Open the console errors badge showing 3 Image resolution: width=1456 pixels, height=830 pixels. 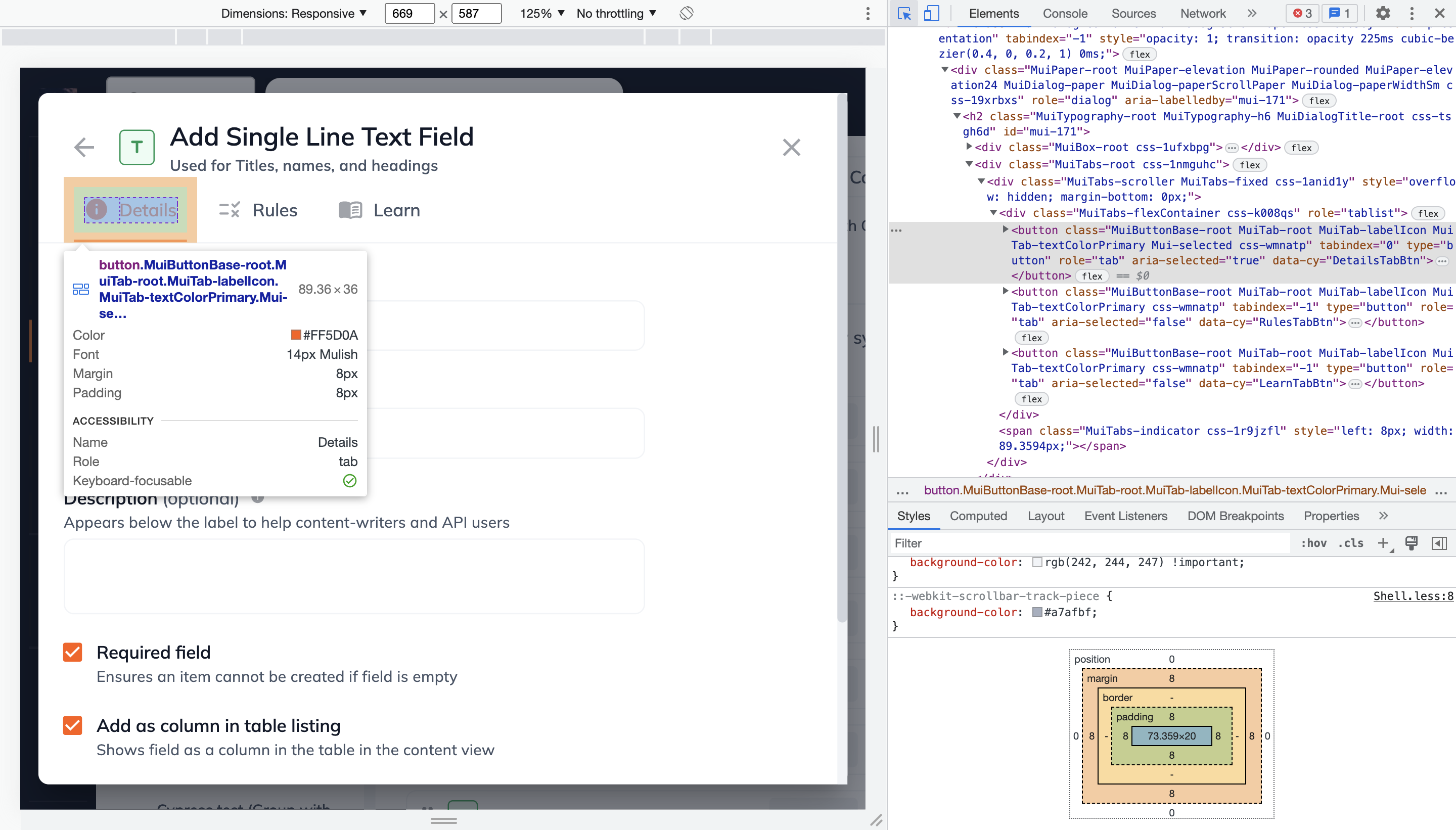[1301, 13]
